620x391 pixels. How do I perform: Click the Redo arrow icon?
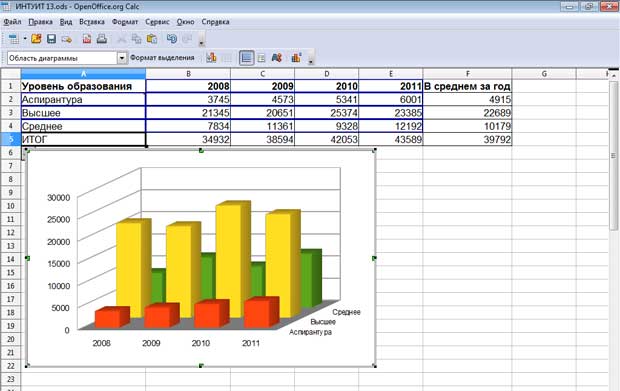click(187, 39)
